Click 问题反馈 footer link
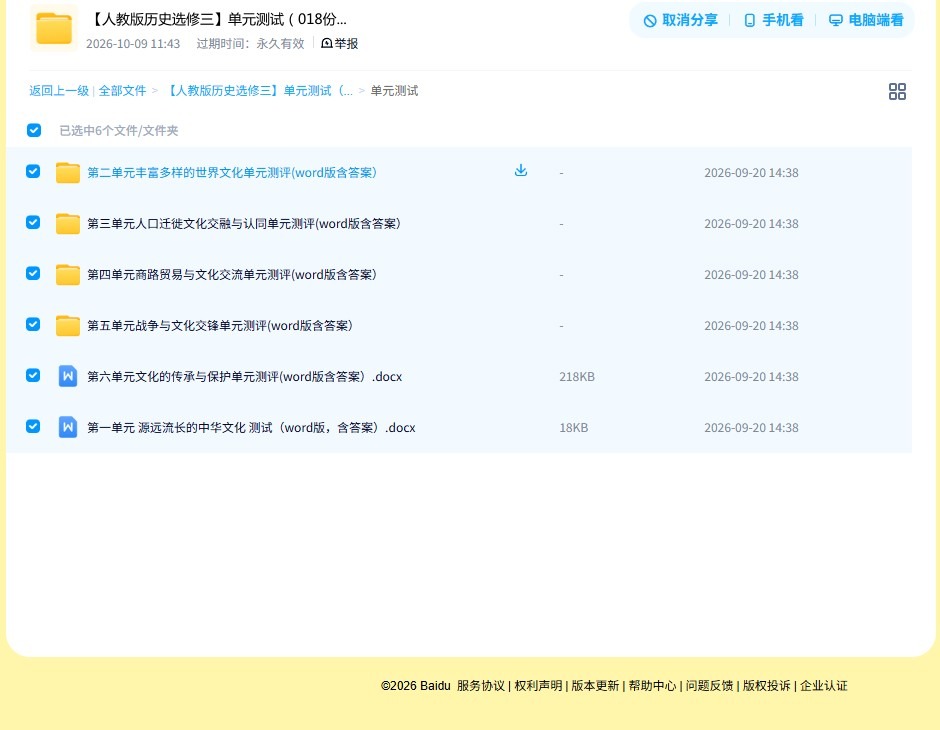 709,686
